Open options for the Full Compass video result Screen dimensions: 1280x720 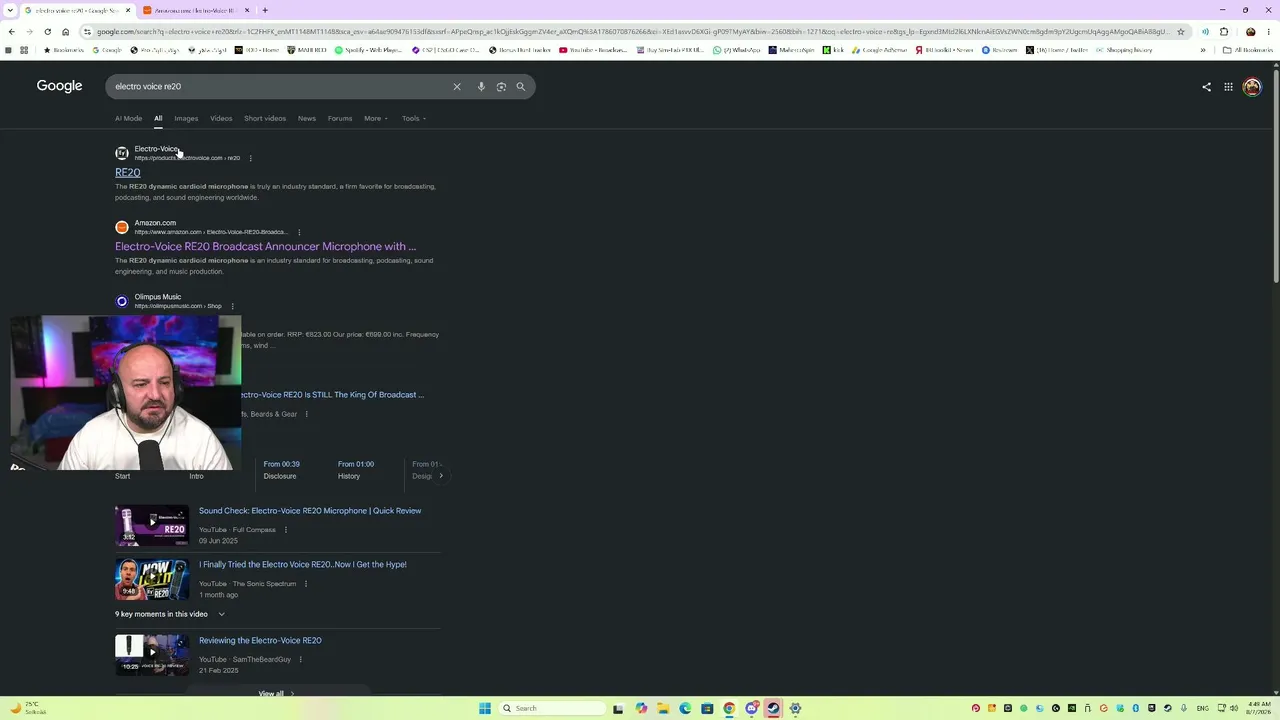click(x=285, y=530)
